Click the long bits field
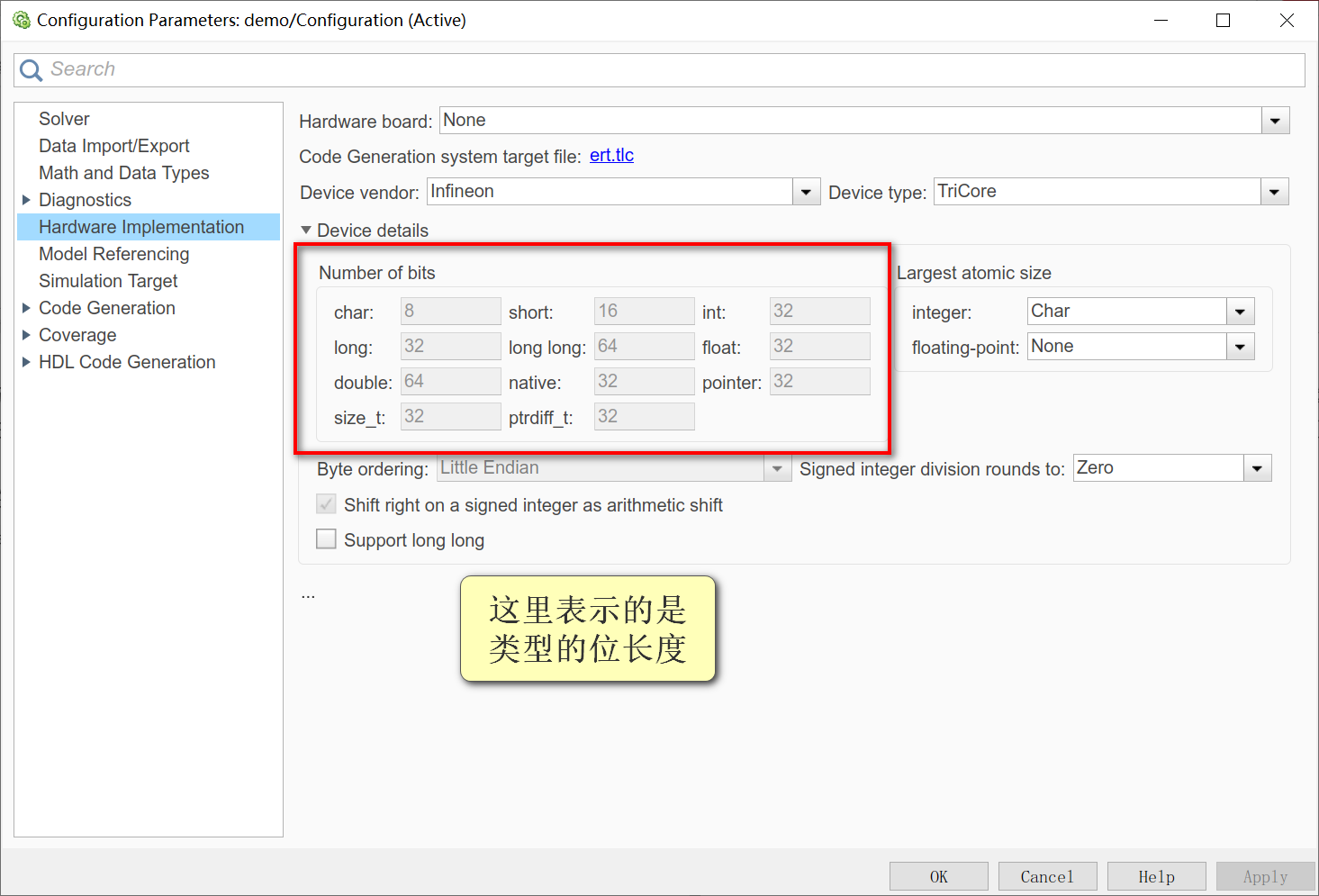 (450, 346)
